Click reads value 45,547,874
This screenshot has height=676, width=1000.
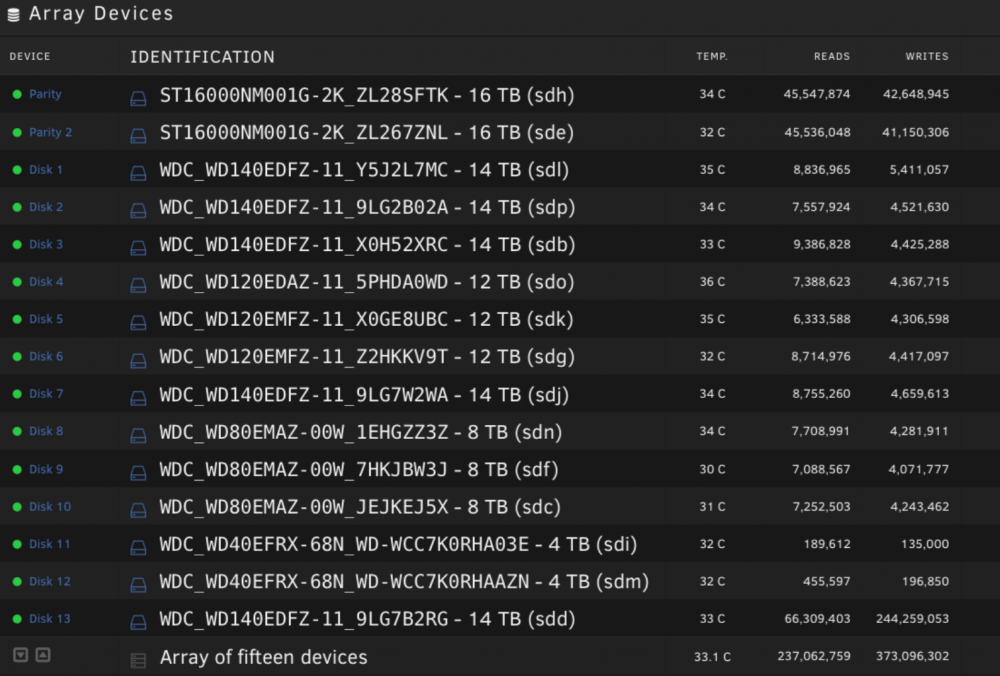pos(817,94)
